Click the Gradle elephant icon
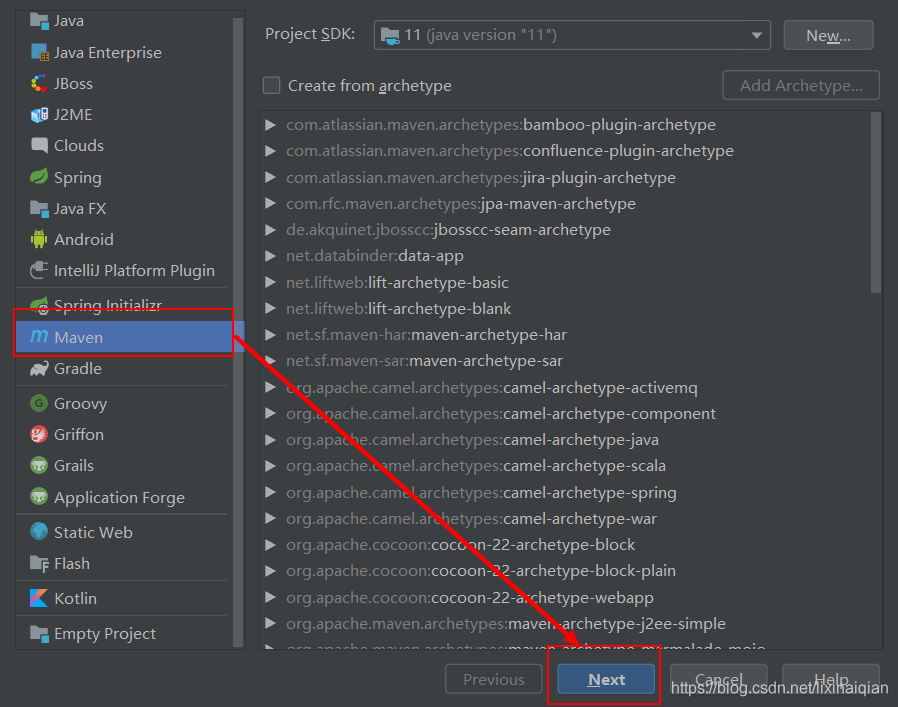898x707 pixels. click(x=39, y=368)
